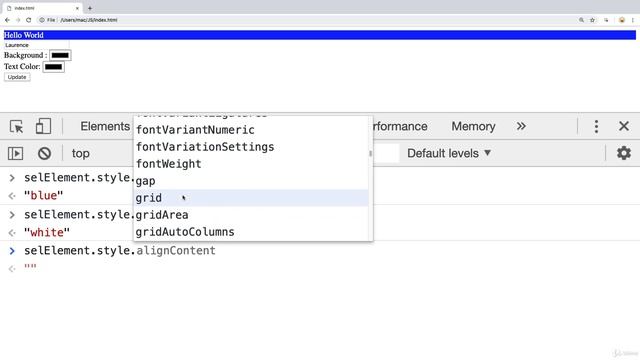The image size is (640, 360).
Task: Show the console sidebar icon
Action: (x=16, y=153)
